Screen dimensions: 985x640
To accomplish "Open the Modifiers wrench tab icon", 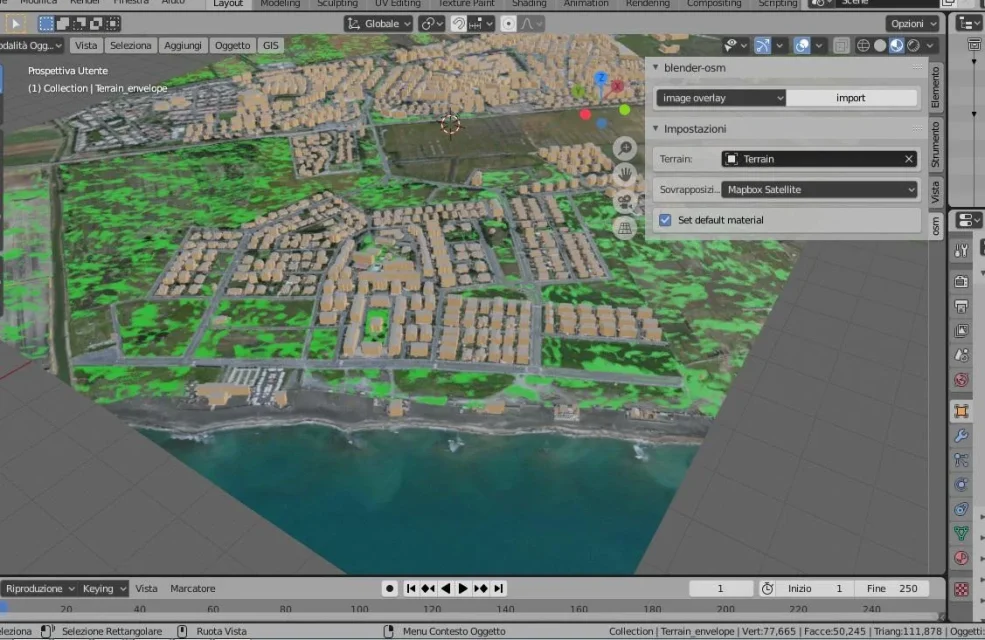I will pyautogui.click(x=961, y=436).
